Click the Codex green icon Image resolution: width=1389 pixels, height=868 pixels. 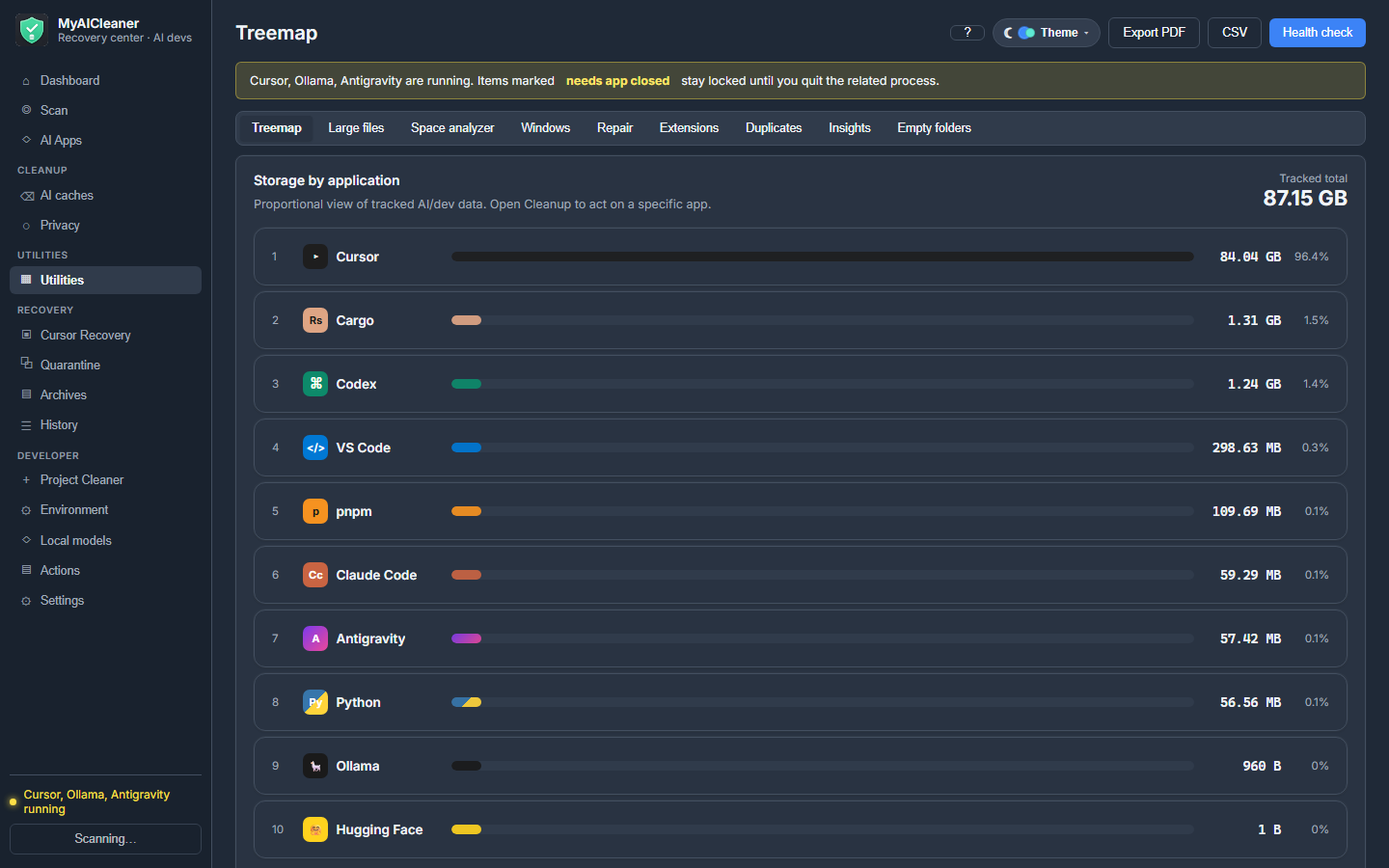(x=315, y=384)
